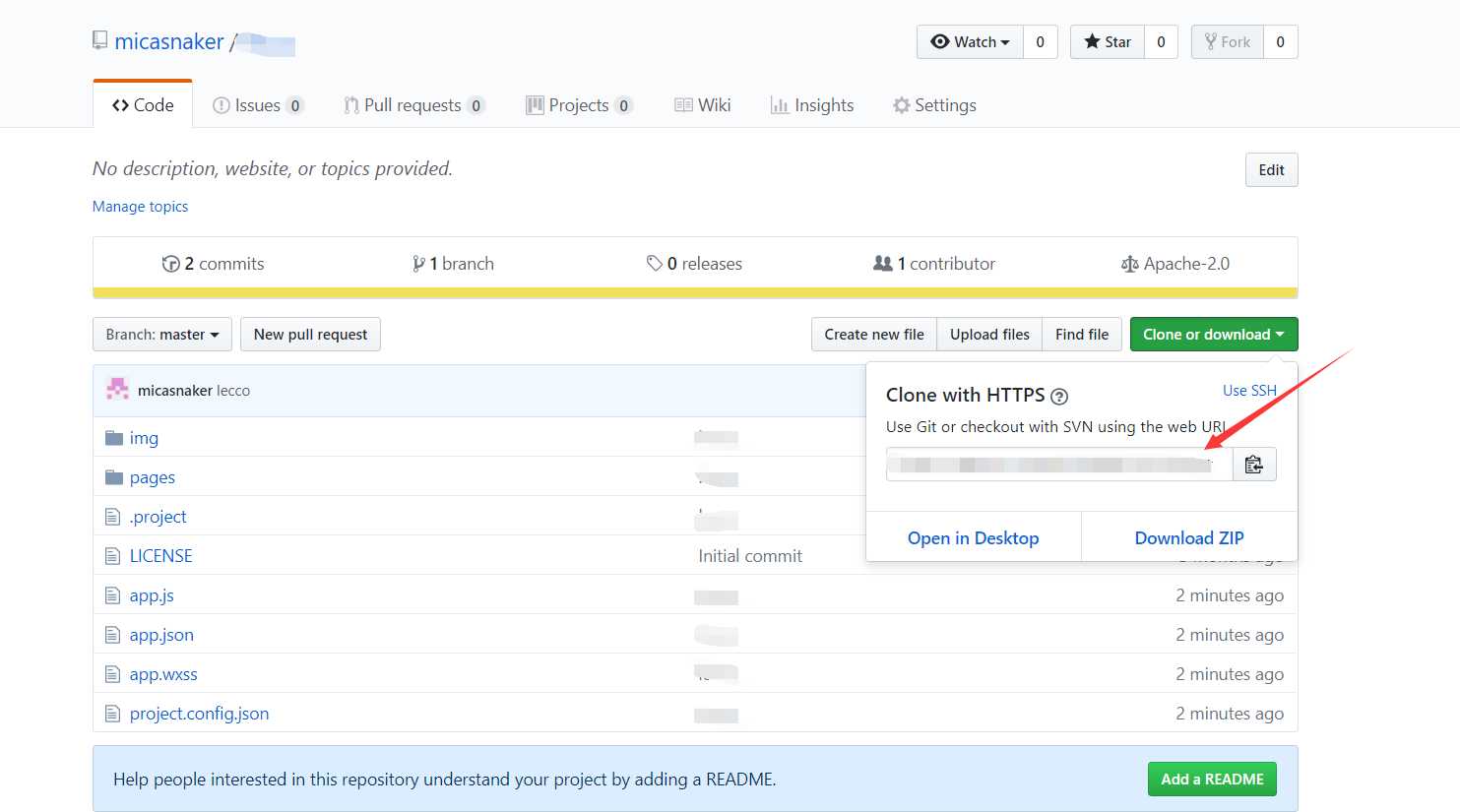
Task: Click the file icon of app.wxss row
Action: point(112,674)
